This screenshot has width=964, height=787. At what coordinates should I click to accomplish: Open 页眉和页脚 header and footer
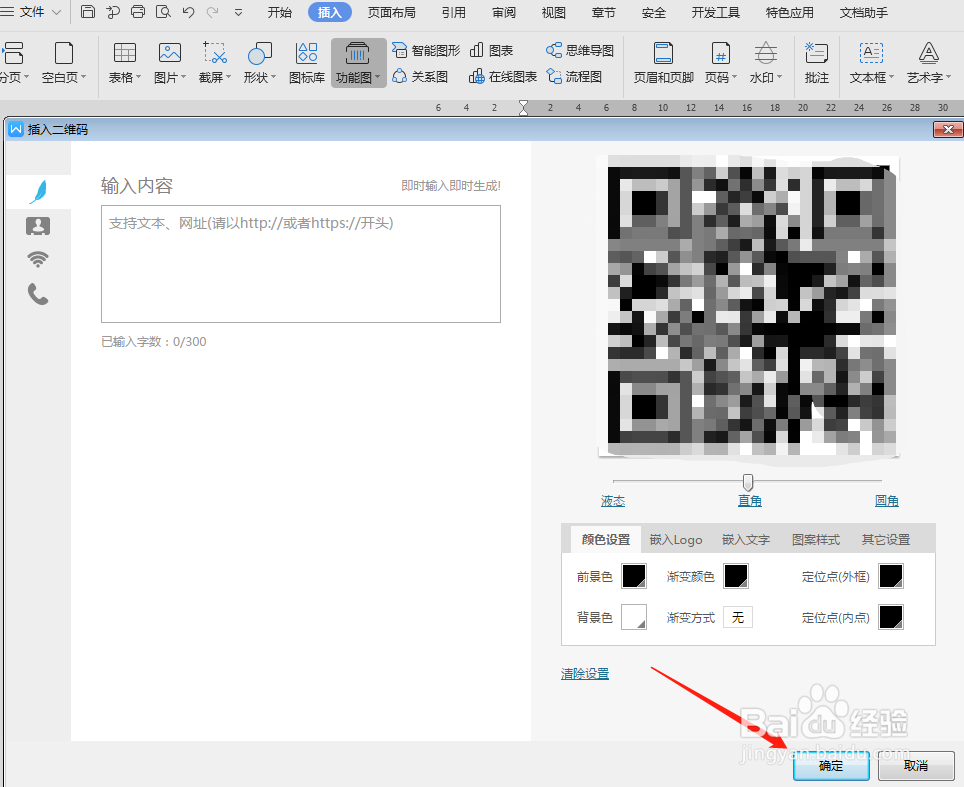coord(663,62)
